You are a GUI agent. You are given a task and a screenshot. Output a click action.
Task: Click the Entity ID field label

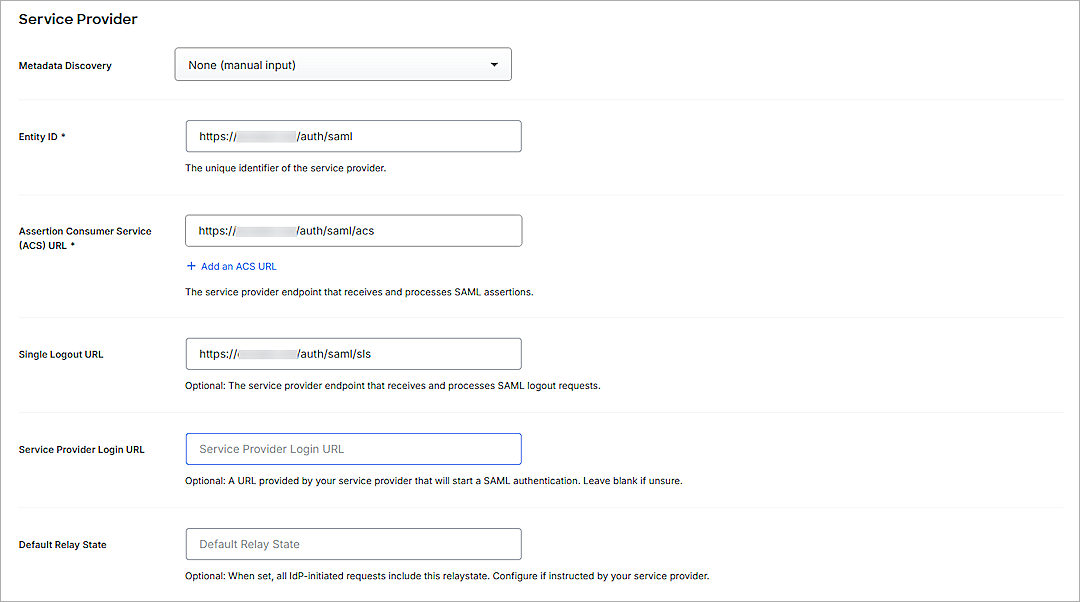[x=42, y=137]
